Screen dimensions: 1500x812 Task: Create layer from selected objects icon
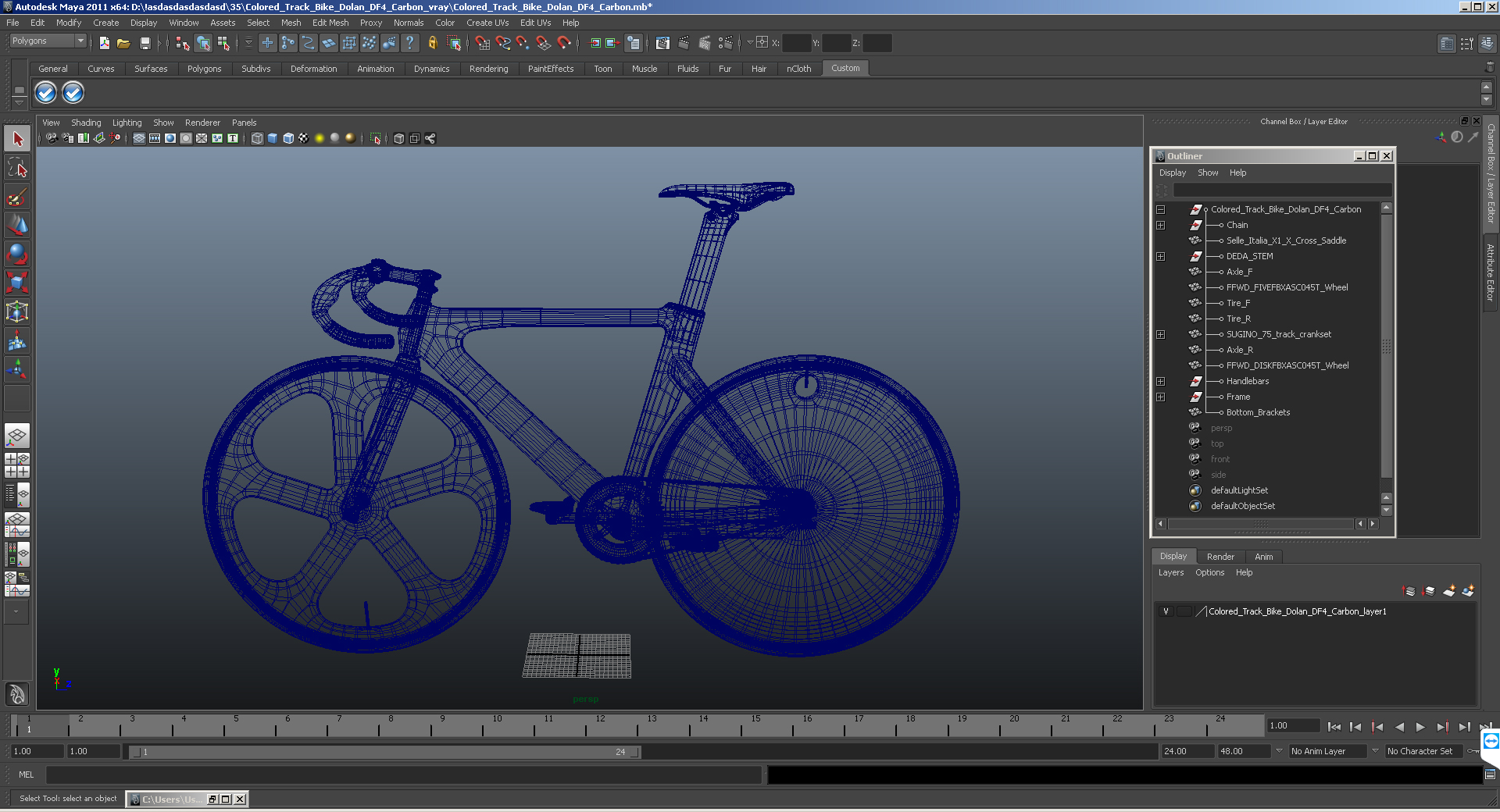coord(1468,591)
